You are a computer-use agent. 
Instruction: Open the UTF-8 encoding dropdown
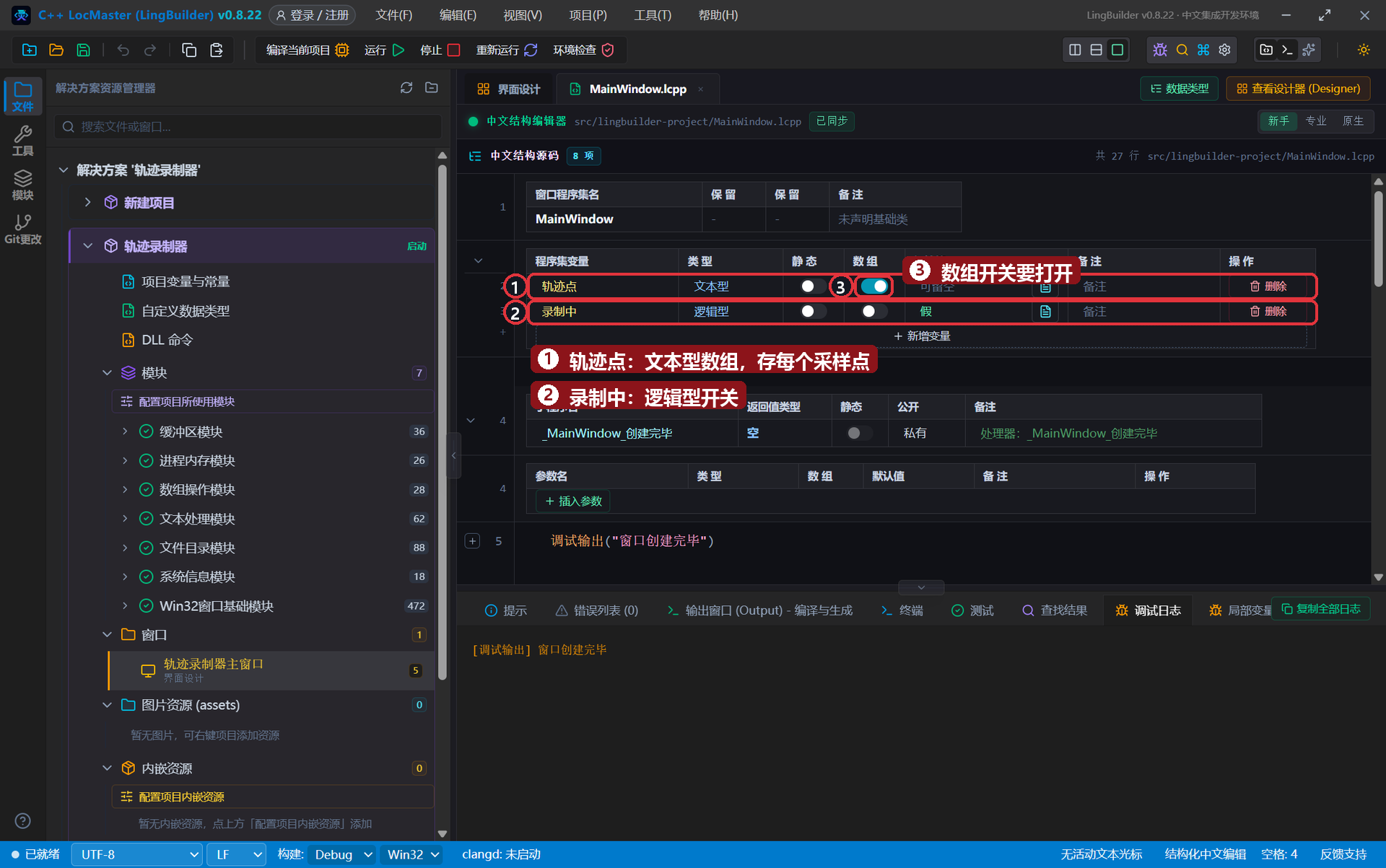136,854
